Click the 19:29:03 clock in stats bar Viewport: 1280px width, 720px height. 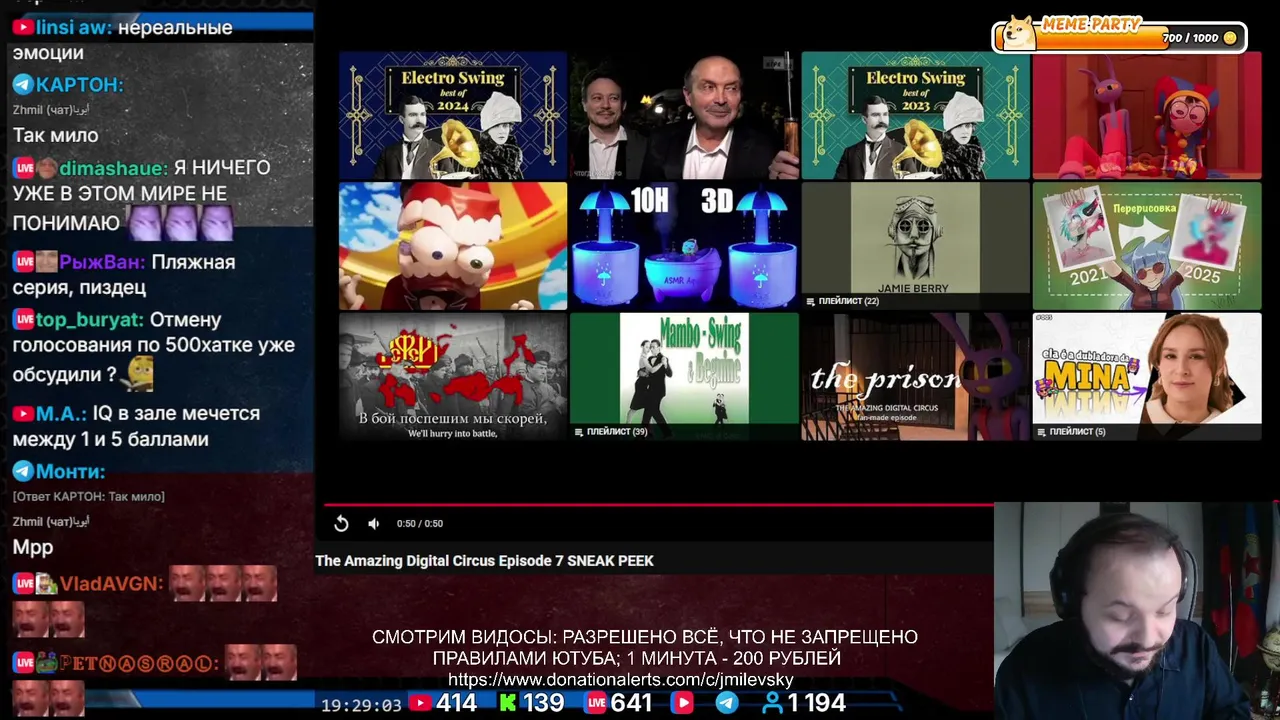(361, 705)
